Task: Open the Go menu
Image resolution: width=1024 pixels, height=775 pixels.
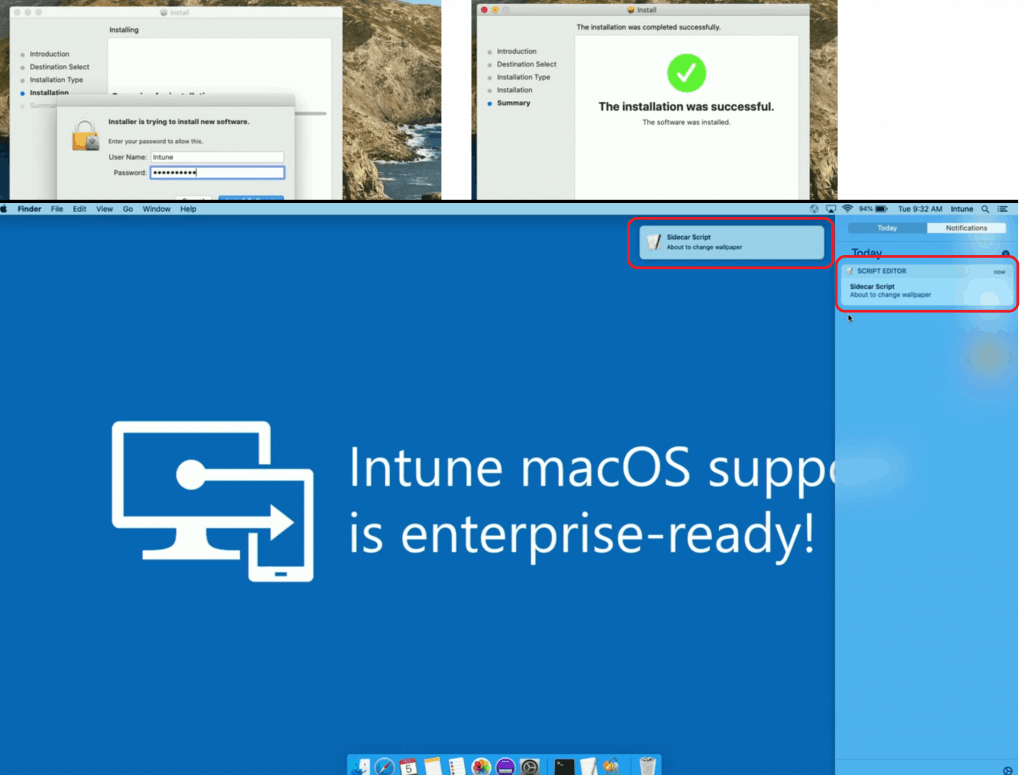Action: [128, 209]
